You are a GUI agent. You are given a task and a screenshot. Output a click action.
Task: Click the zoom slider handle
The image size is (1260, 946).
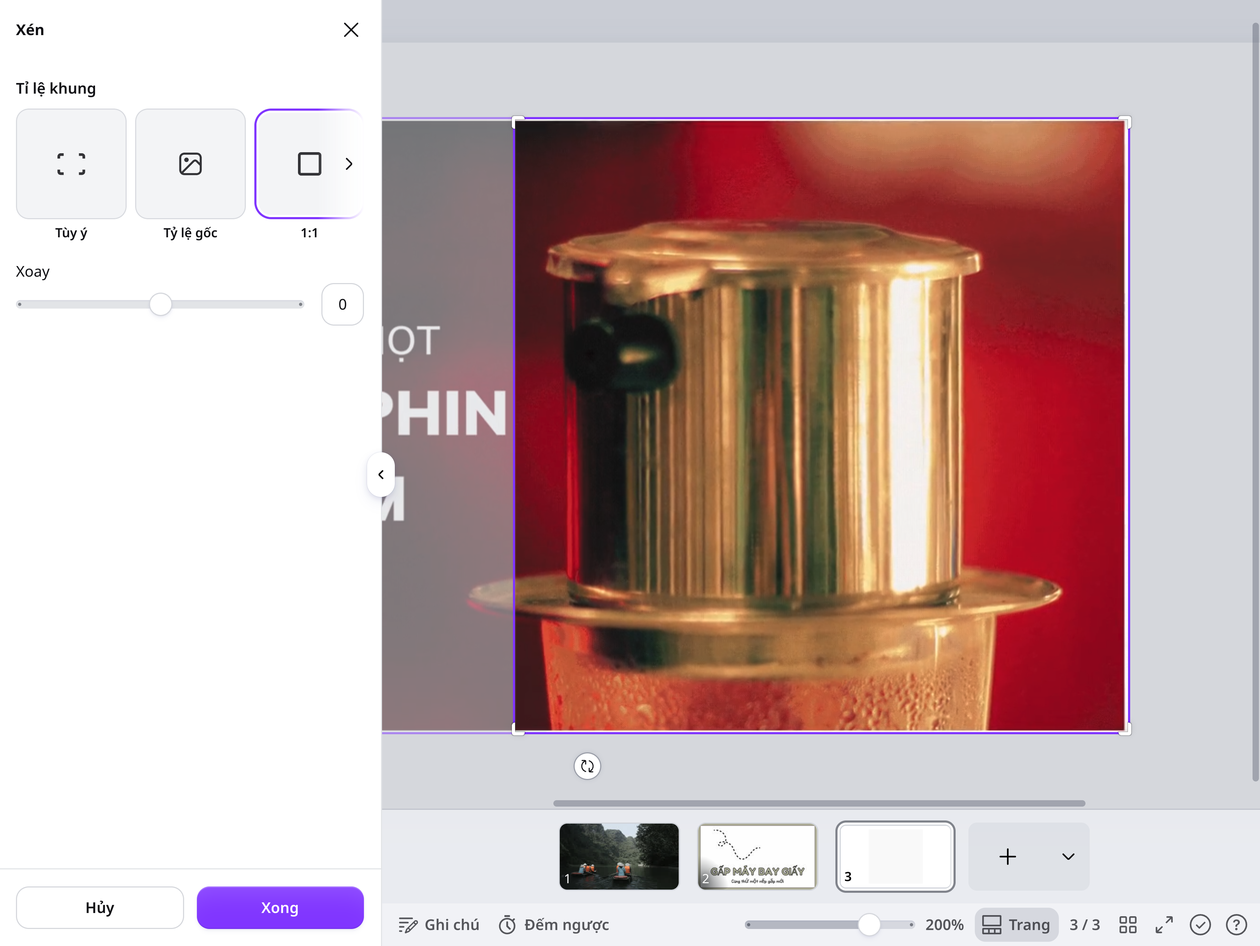tap(869, 925)
